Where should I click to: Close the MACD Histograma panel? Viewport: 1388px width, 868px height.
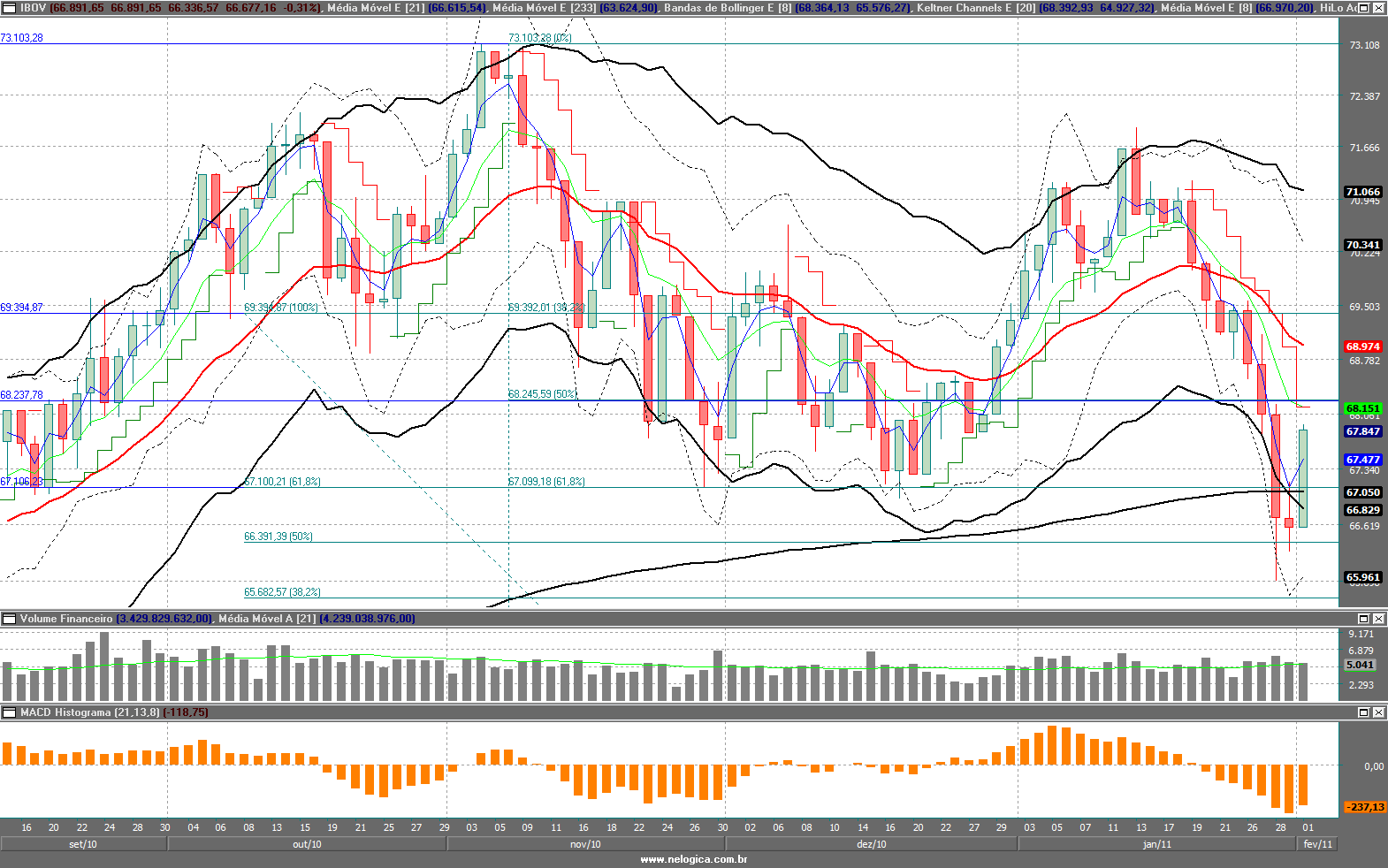point(1379,712)
